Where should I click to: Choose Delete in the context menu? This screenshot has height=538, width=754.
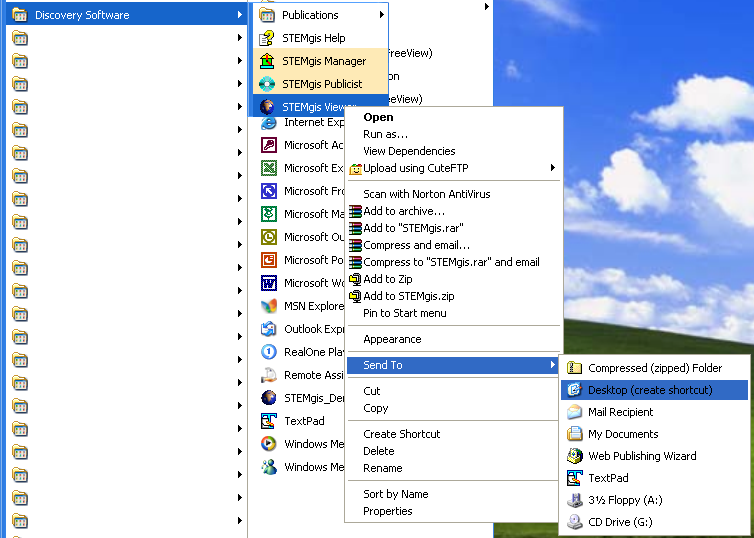pyautogui.click(x=379, y=451)
